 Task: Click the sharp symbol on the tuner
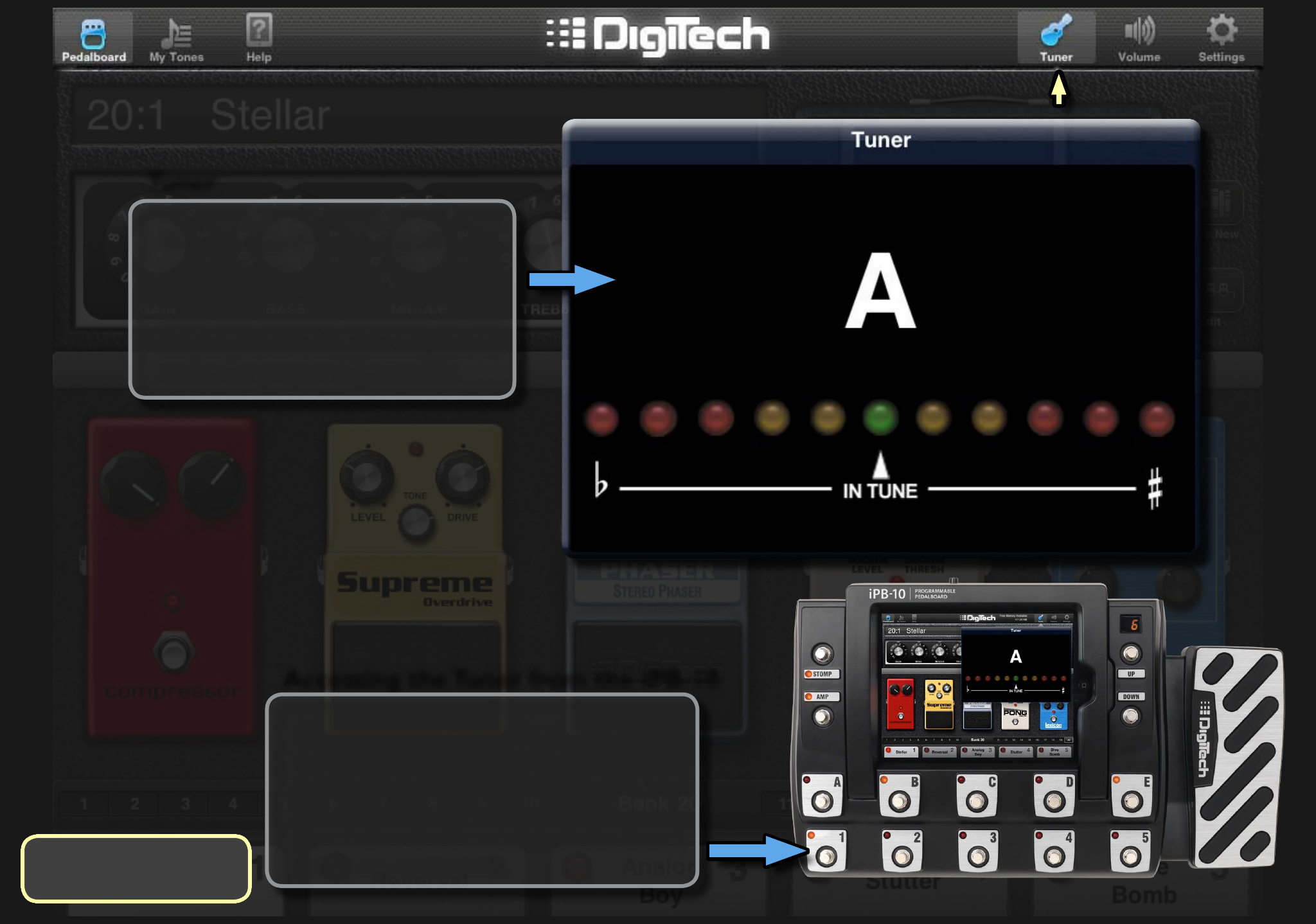pos(1155,488)
